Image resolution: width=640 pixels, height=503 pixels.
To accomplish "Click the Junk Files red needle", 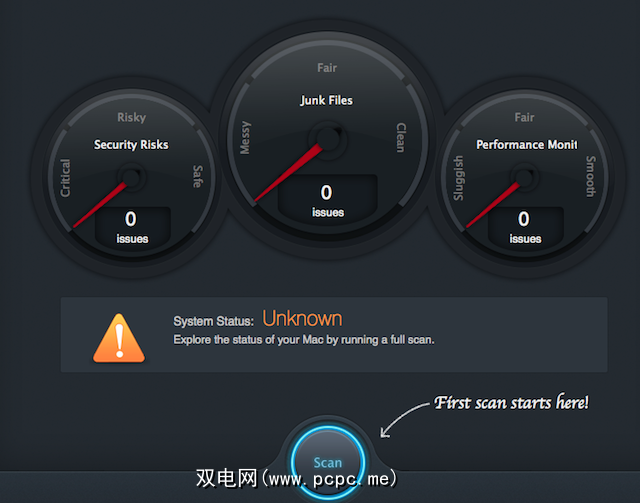I will (289, 172).
